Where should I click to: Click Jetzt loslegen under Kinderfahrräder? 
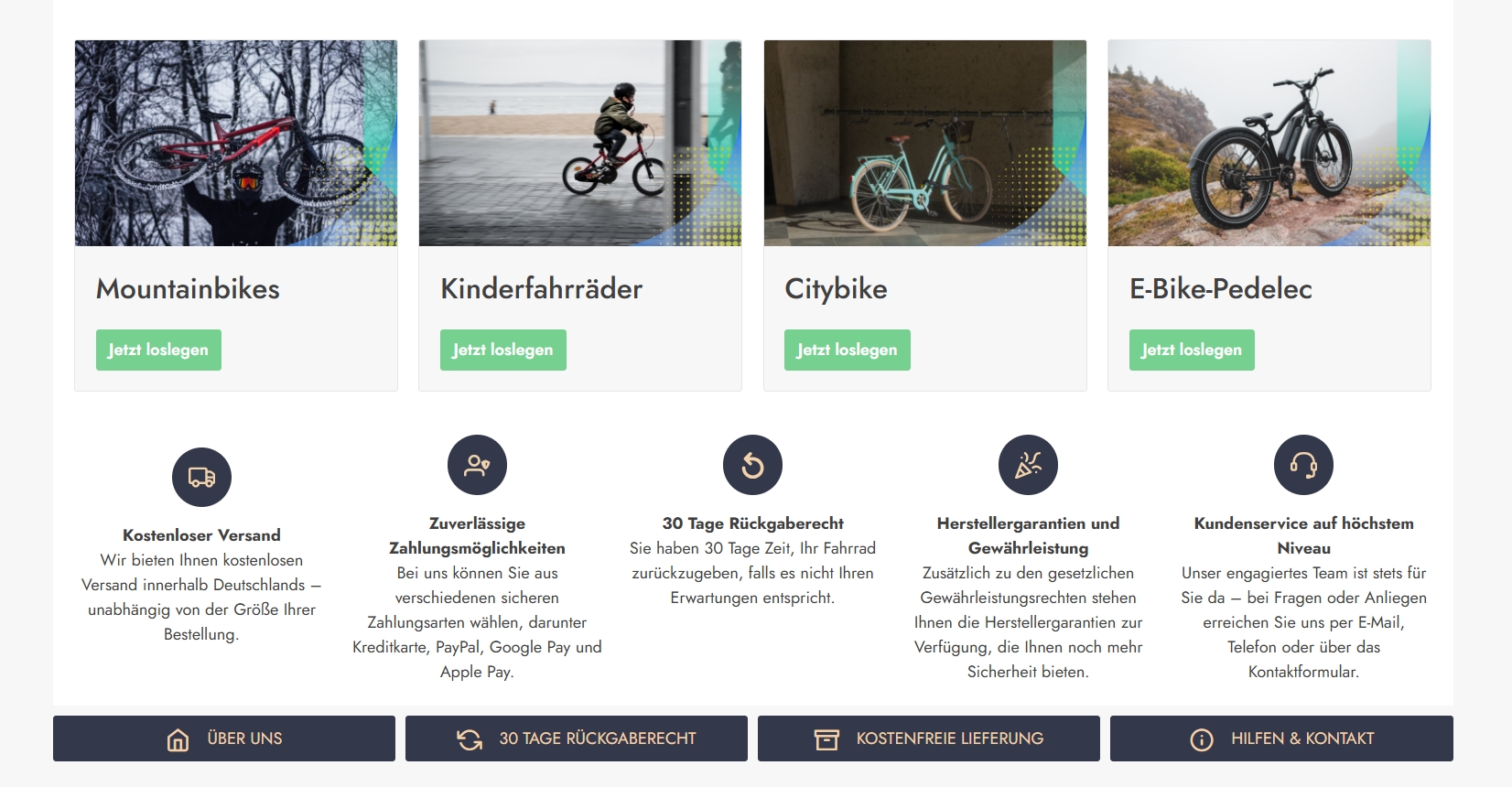point(503,350)
